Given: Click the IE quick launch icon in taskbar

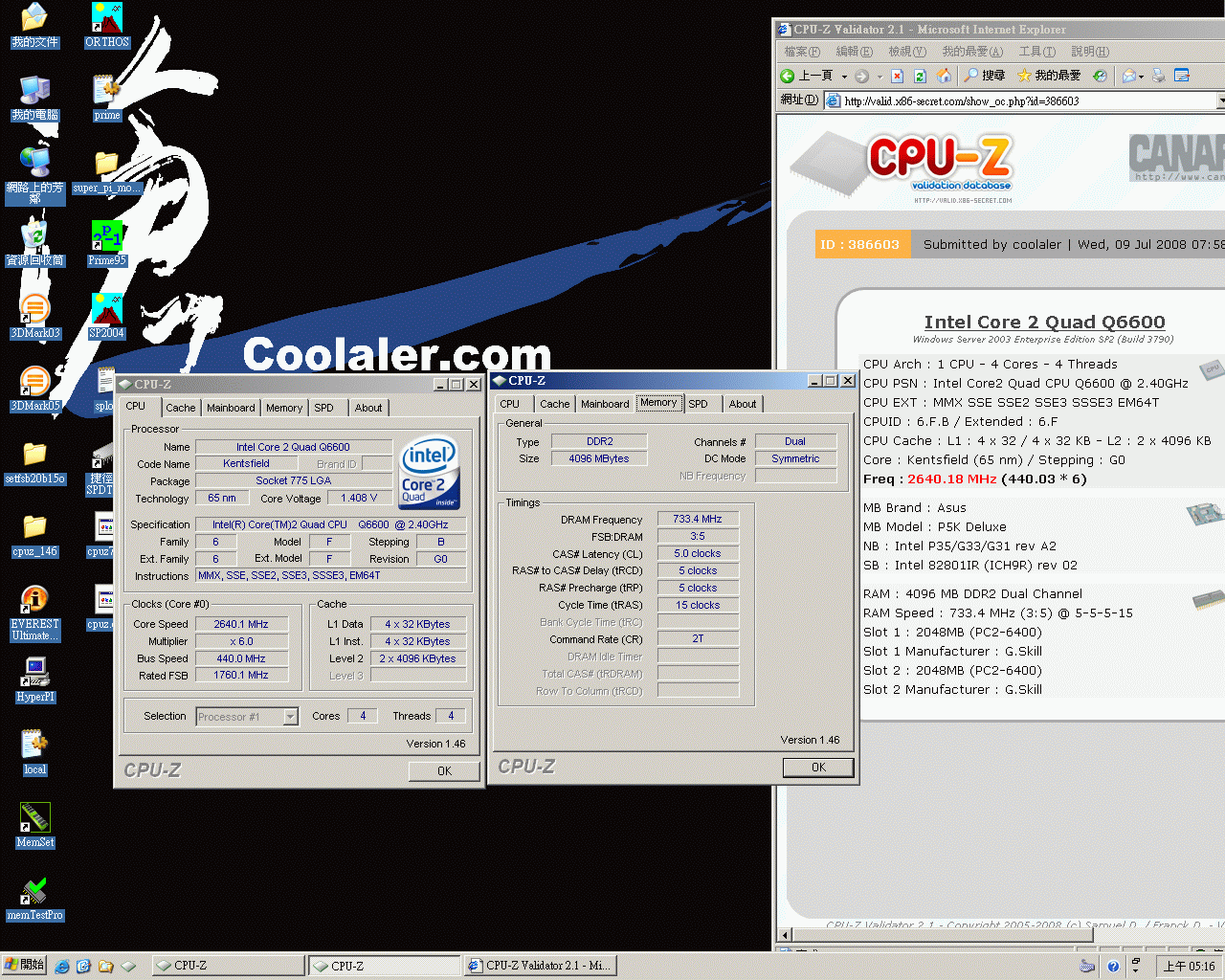Looking at the screenshot, I should pyautogui.click(x=62, y=966).
